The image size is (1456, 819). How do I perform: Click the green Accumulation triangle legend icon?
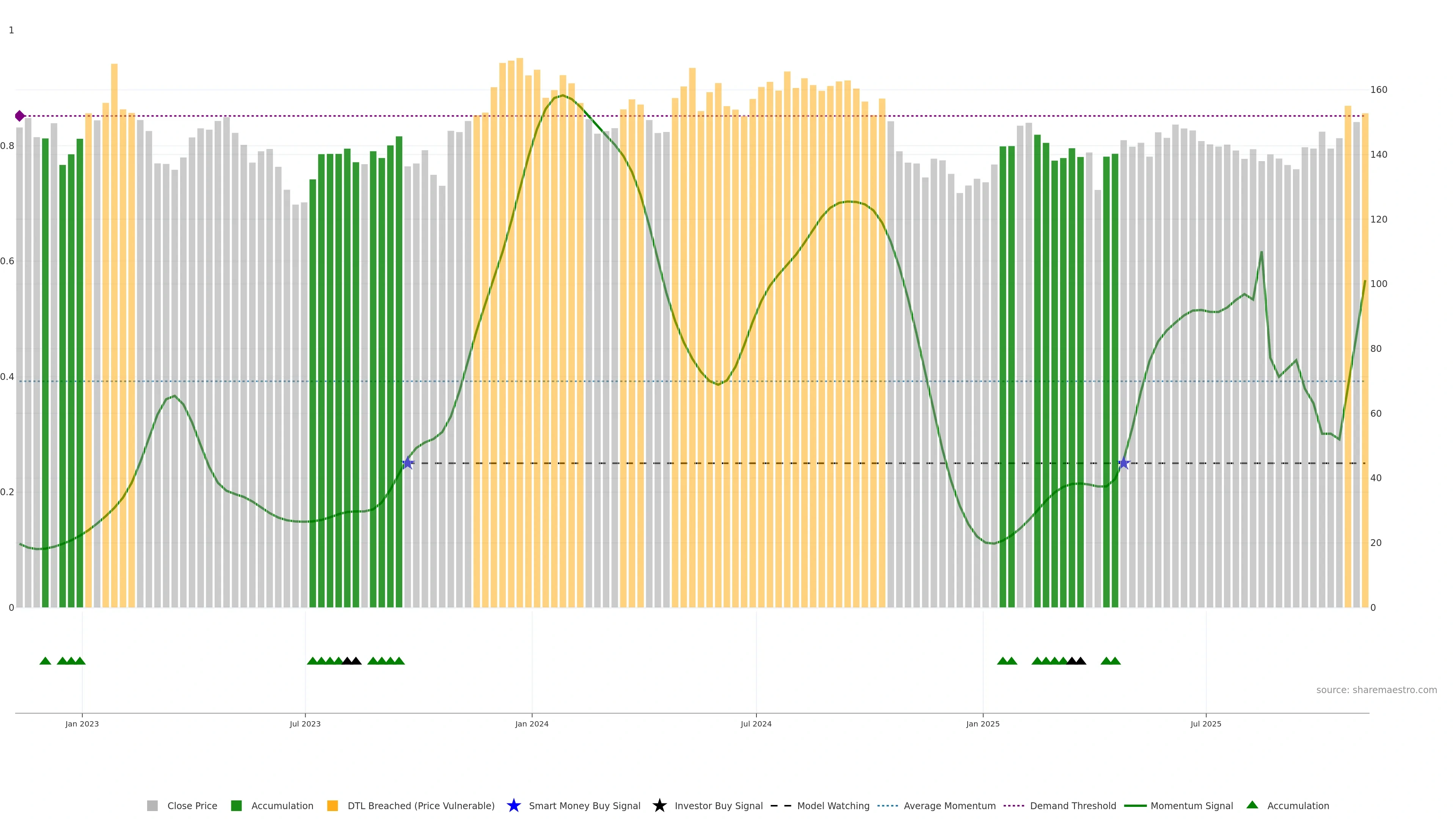click(1252, 805)
